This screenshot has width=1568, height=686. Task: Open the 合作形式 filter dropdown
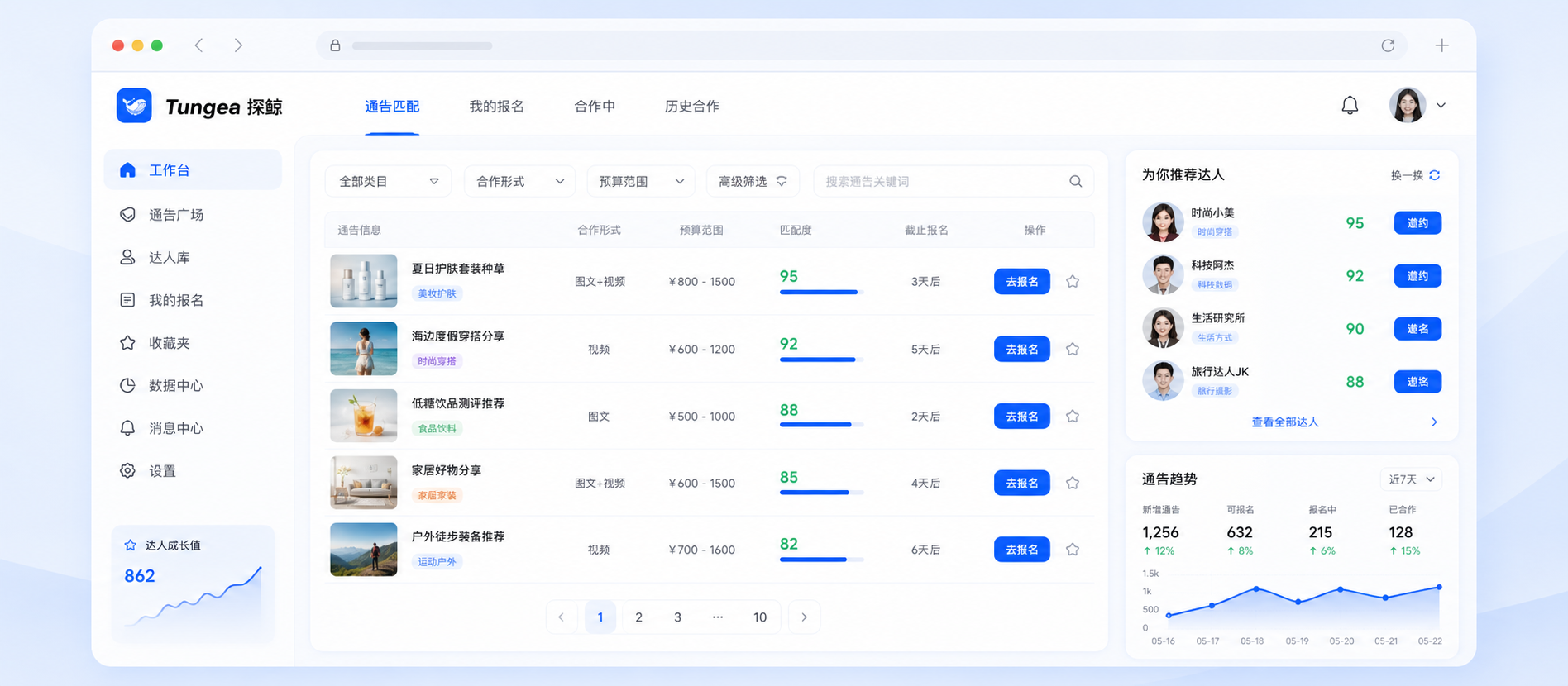pyautogui.click(x=519, y=181)
